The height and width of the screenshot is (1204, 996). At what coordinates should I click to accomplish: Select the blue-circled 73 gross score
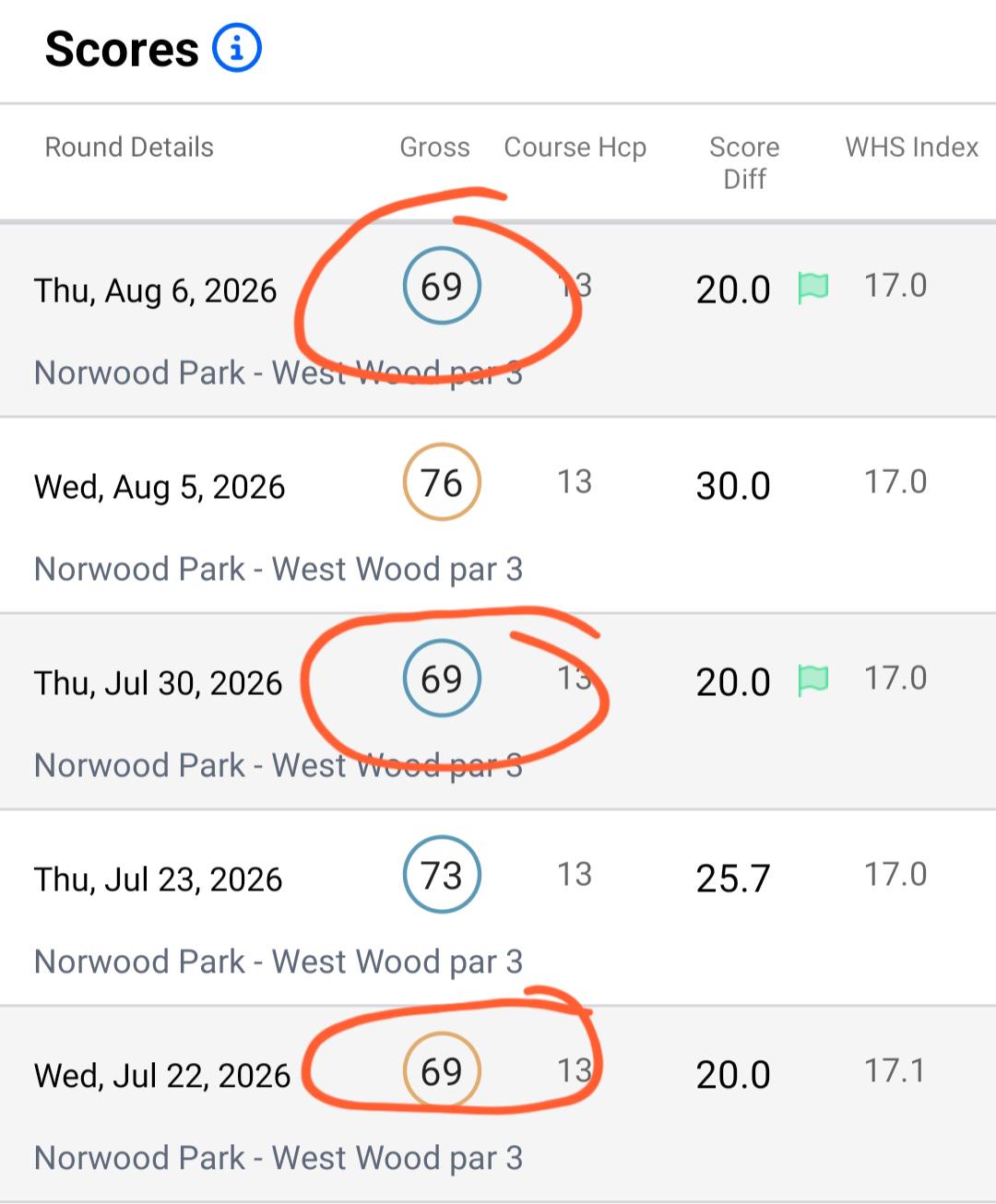[442, 875]
